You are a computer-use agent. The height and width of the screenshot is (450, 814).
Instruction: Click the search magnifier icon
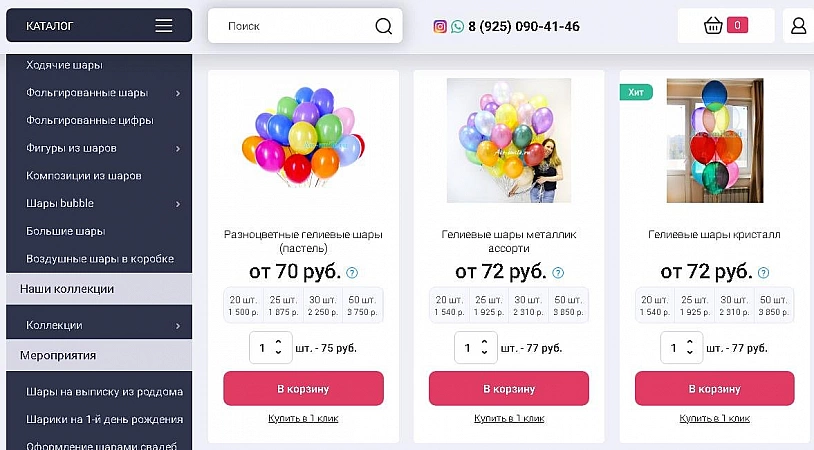click(x=384, y=26)
